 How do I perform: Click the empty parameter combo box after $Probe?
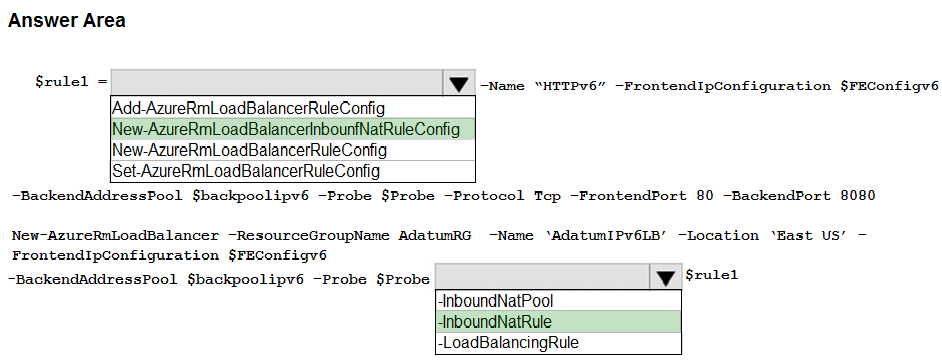click(542, 278)
